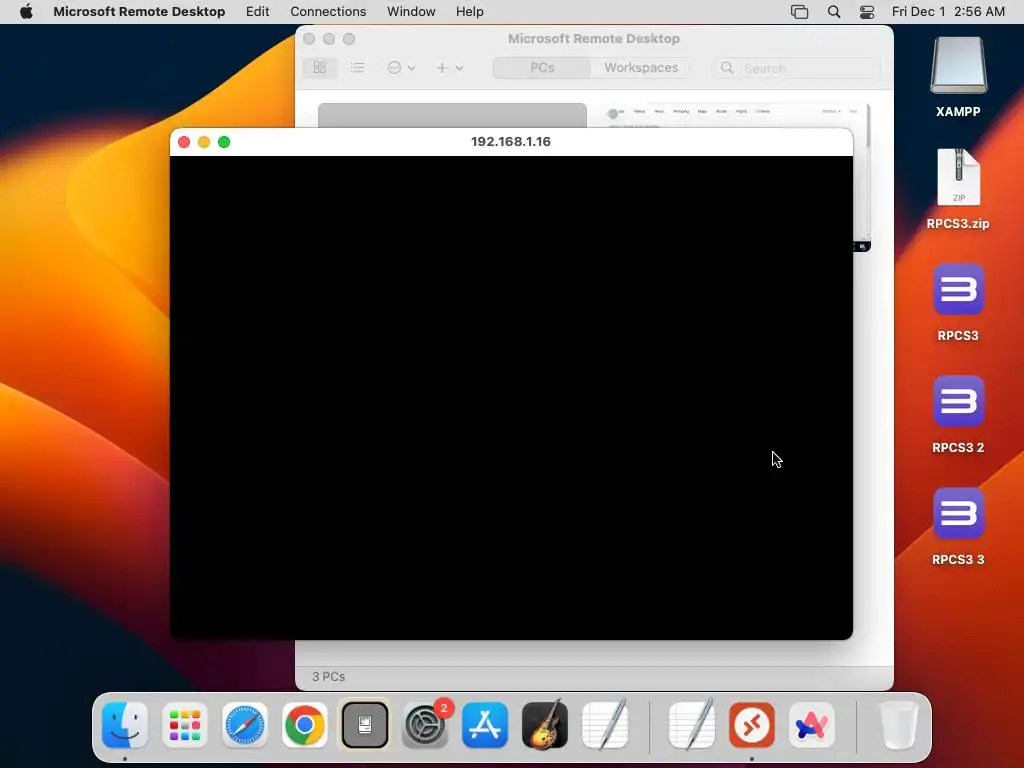Image resolution: width=1024 pixels, height=768 pixels.
Task: Select the Workspaces tab
Action: [x=641, y=67]
